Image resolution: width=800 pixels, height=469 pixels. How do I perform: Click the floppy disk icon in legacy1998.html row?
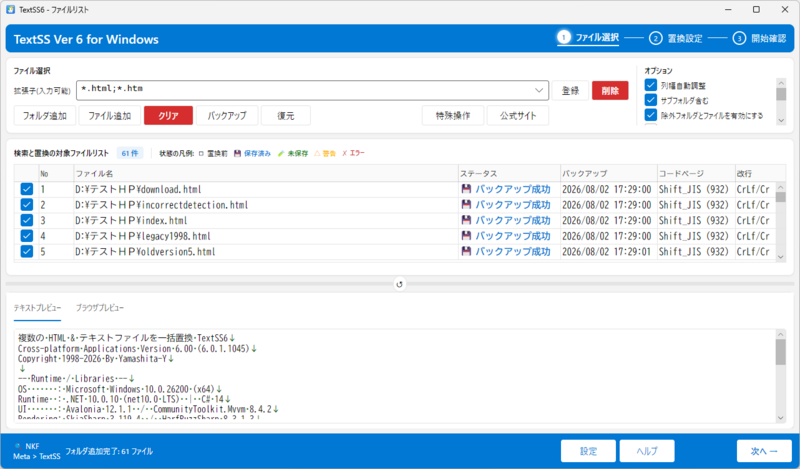pos(466,235)
